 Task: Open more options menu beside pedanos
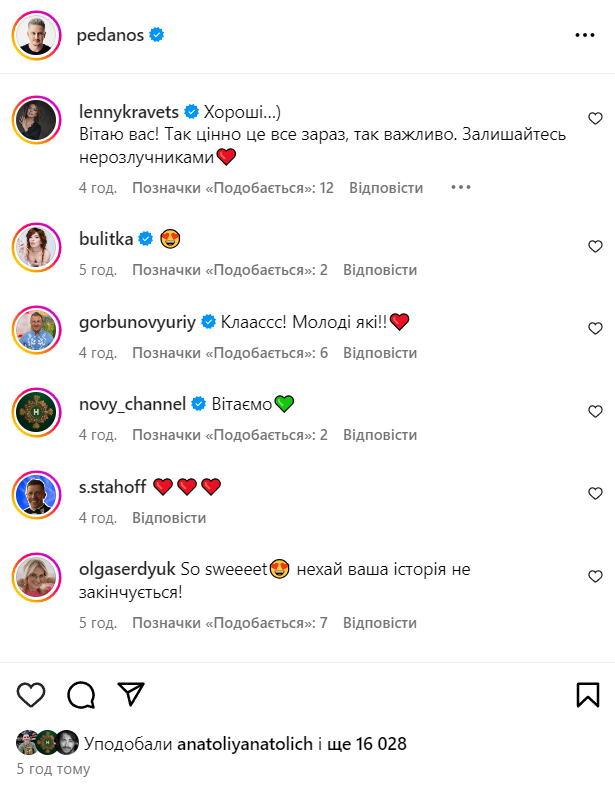(585, 35)
